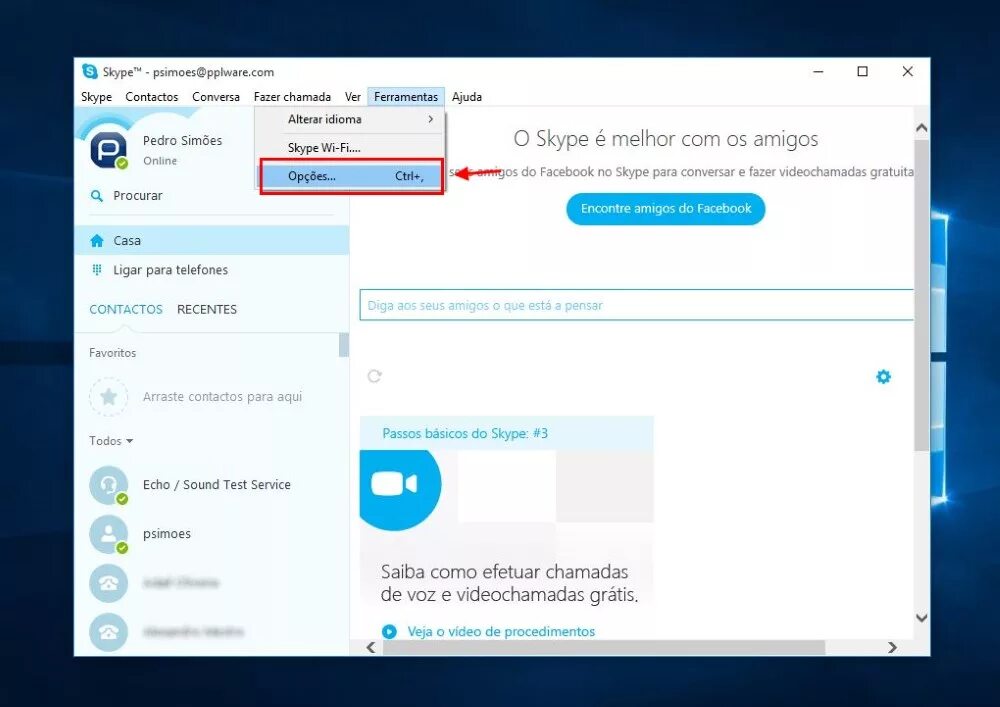Image resolution: width=1000 pixels, height=707 pixels.
Task: Click the Casa home icon
Action: pos(97,240)
